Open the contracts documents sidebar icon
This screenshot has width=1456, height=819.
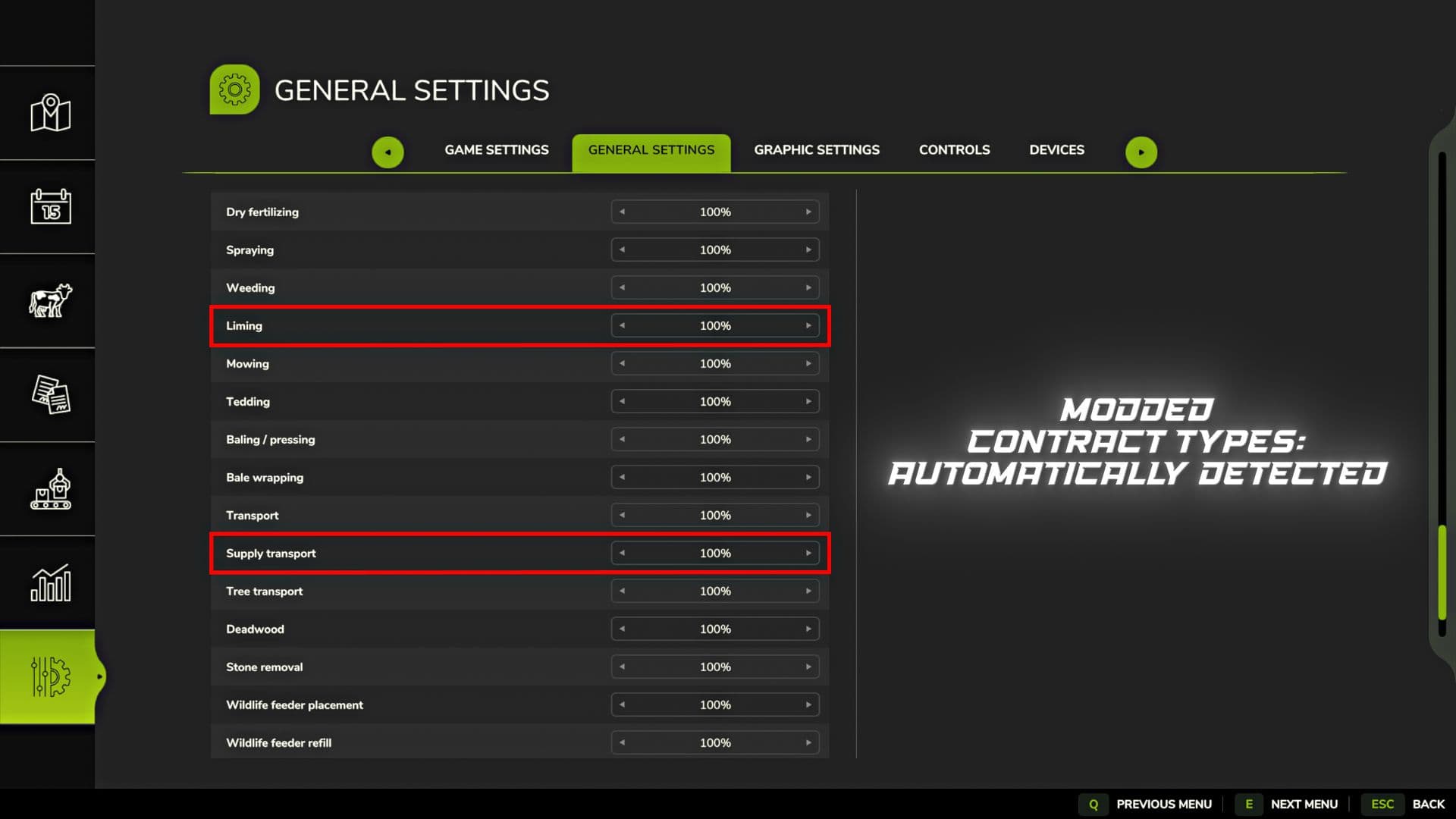50,394
